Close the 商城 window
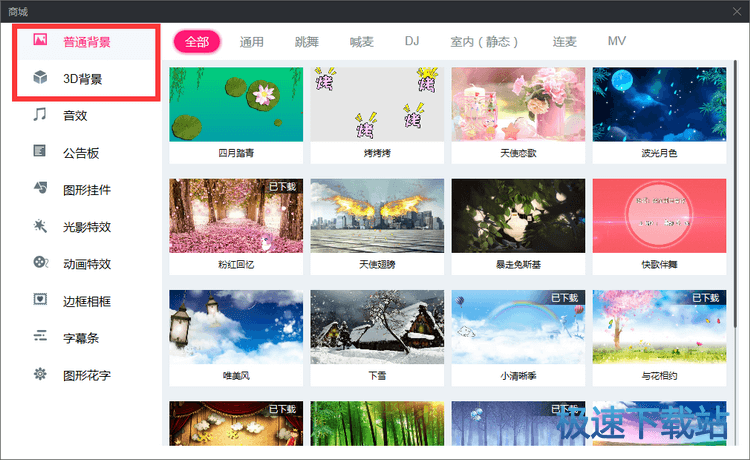750x460 pixels. pyautogui.click(x=737, y=11)
